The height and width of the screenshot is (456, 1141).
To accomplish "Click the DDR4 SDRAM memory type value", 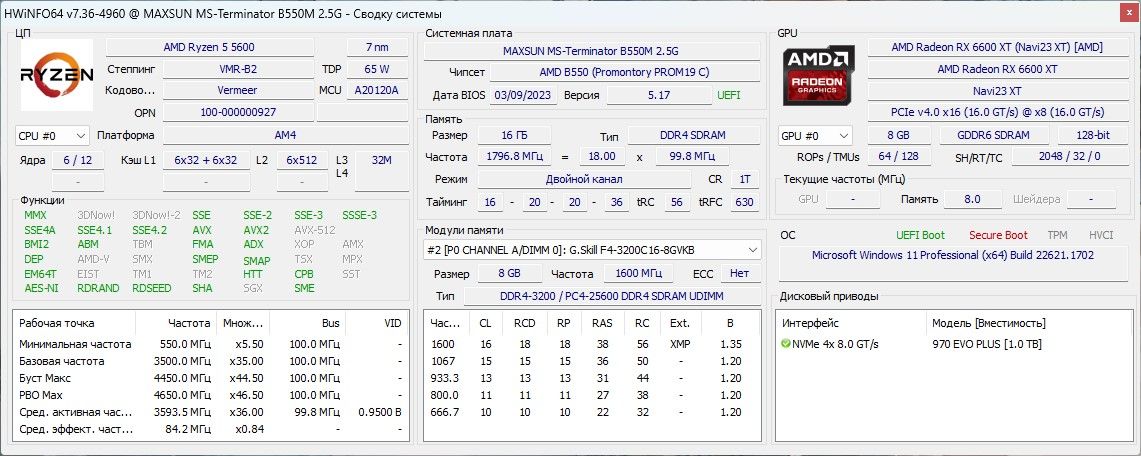I will point(693,135).
